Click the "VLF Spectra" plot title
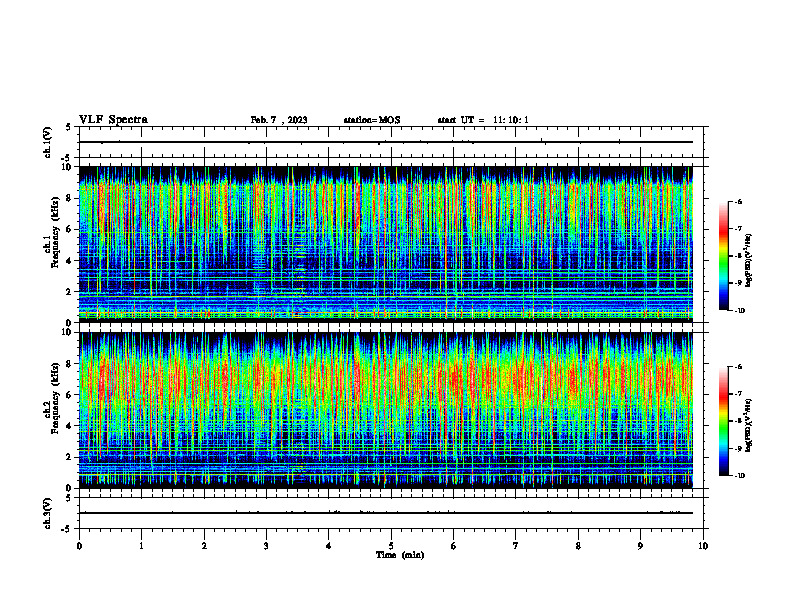Viewport: 792px width, 612px height. (x=113, y=120)
